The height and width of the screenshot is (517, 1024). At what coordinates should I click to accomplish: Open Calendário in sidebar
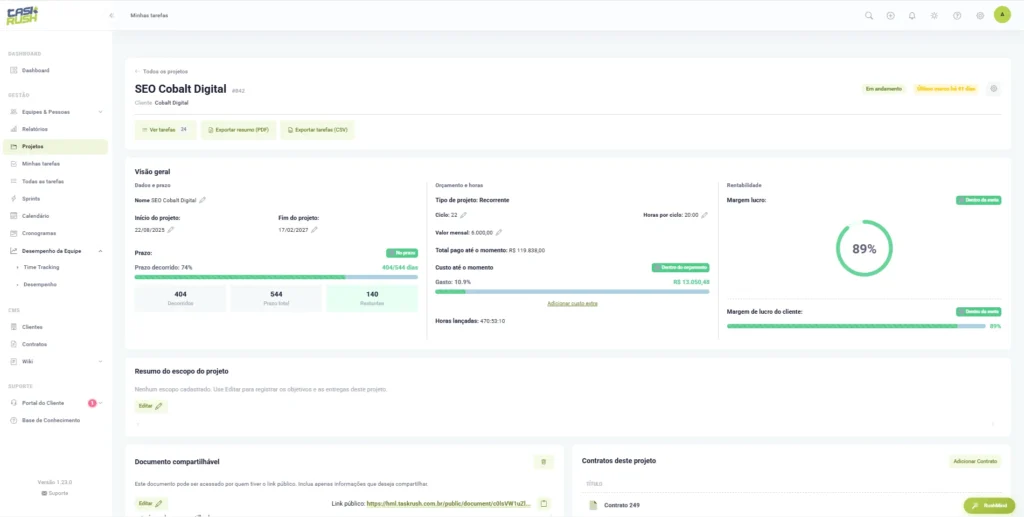[x=56, y=216]
